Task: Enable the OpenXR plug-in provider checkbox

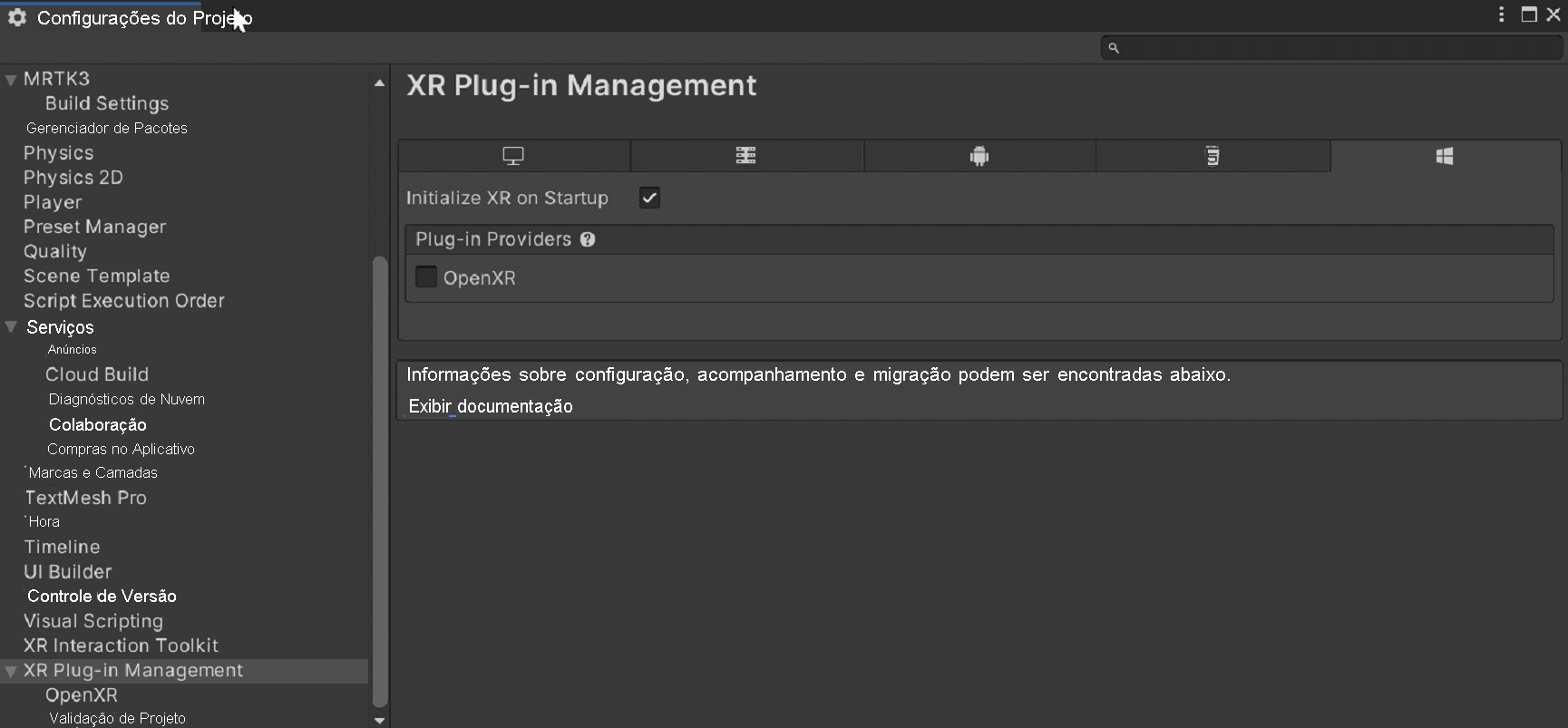Action: click(426, 277)
